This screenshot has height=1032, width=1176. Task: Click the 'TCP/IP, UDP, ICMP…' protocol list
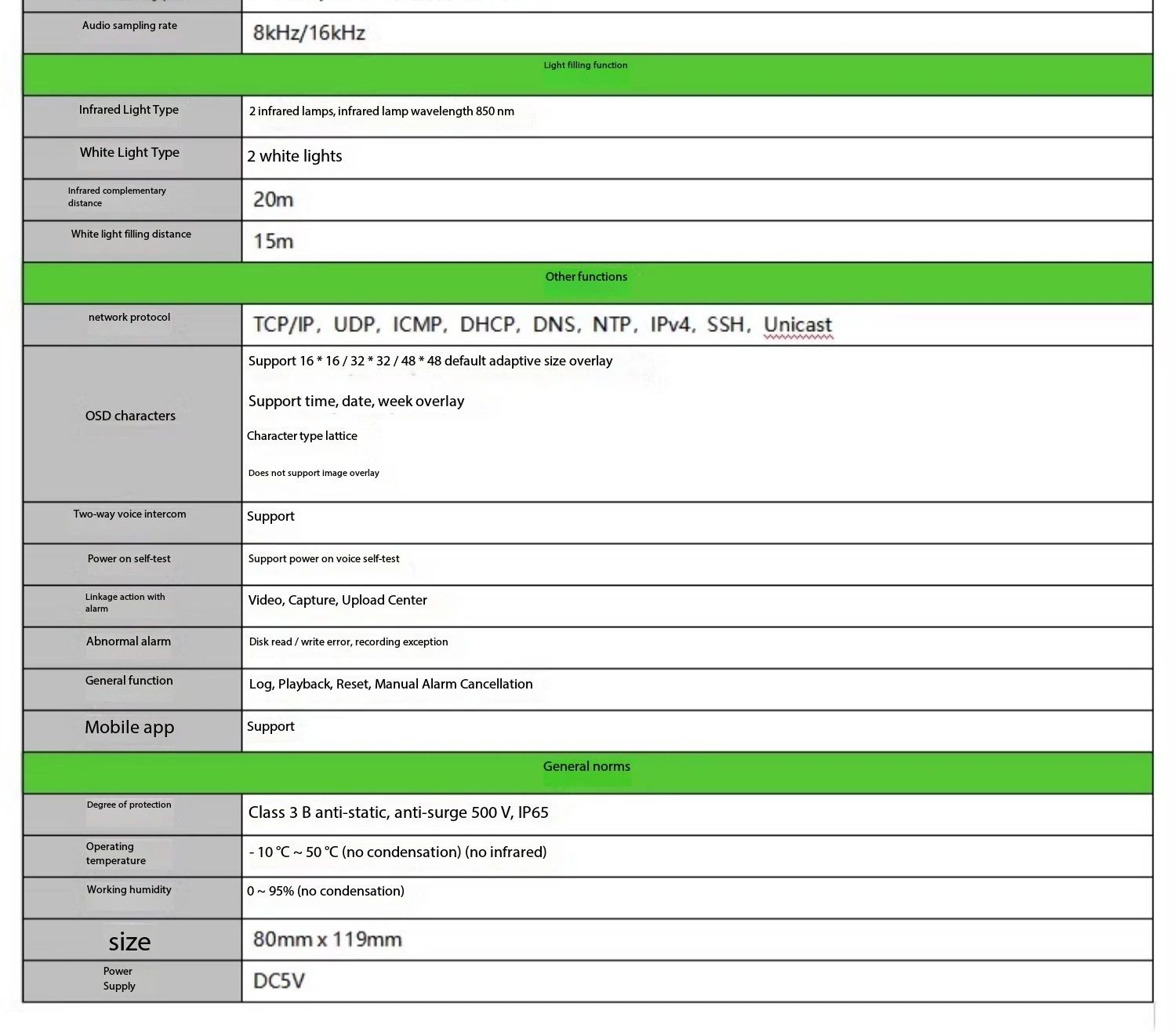click(x=543, y=325)
